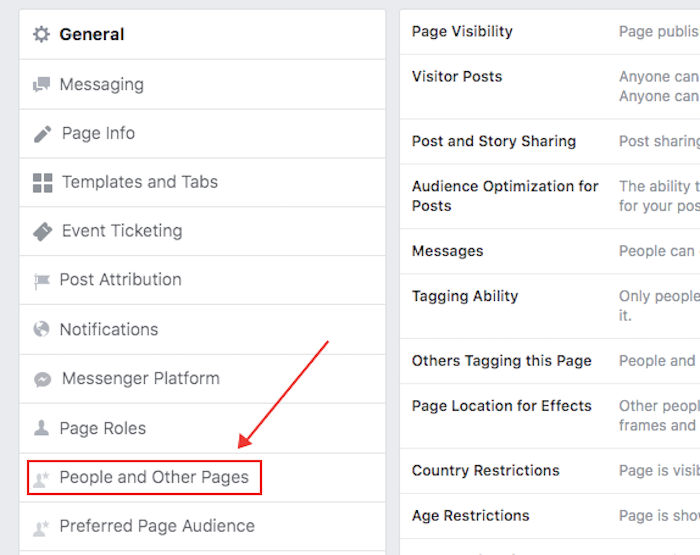Viewport: 700px width, 555px height.
Task: Edit the Post and Story Sharing setting
Action: coord(494,141)
